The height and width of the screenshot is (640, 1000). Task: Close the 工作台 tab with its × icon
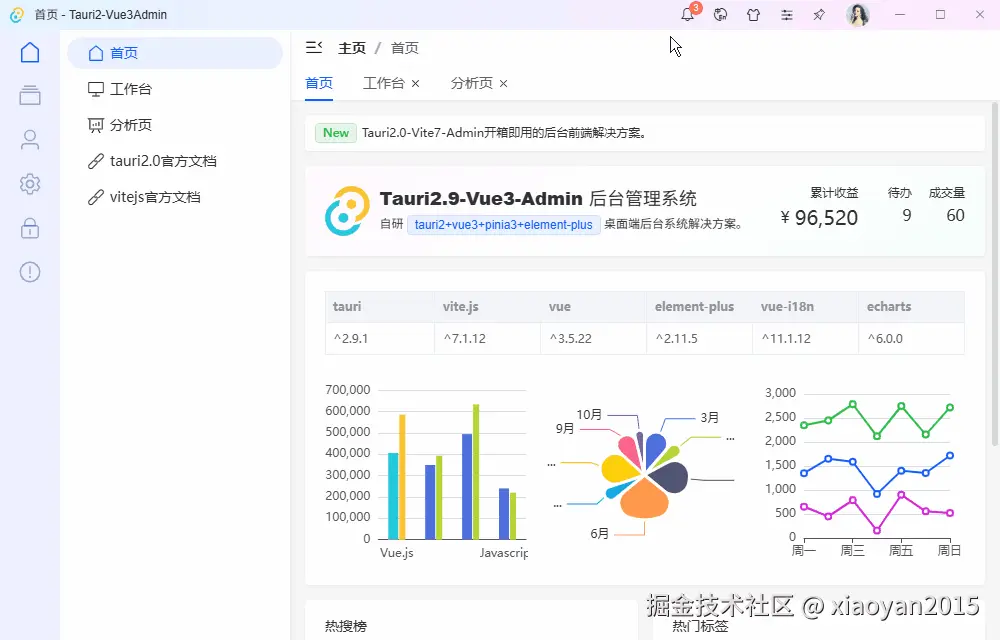pos(417,83)
